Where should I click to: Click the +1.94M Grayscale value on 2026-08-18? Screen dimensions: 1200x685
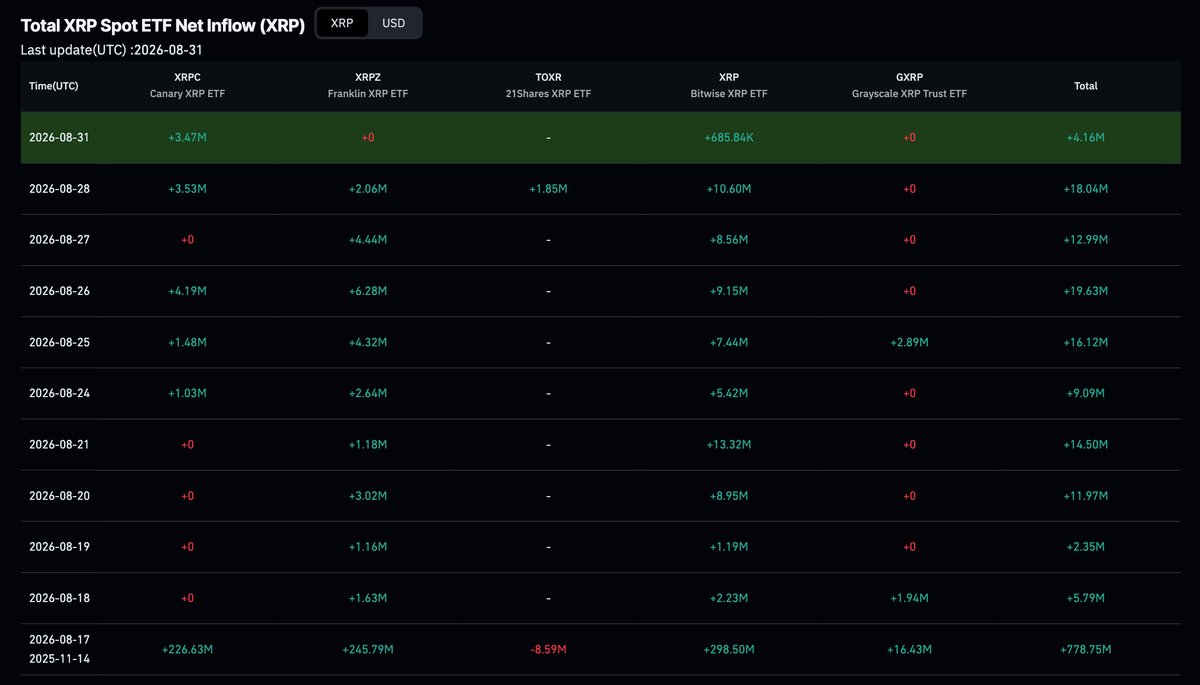click(909, 599)
